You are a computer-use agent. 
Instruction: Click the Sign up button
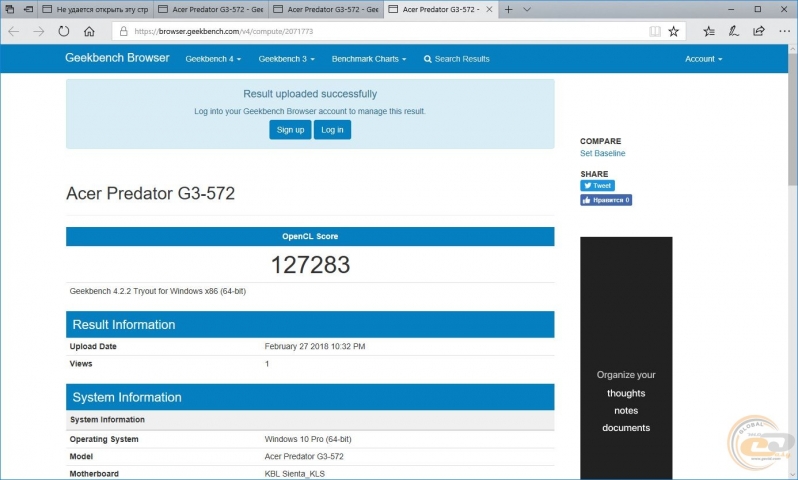[290, 130]
